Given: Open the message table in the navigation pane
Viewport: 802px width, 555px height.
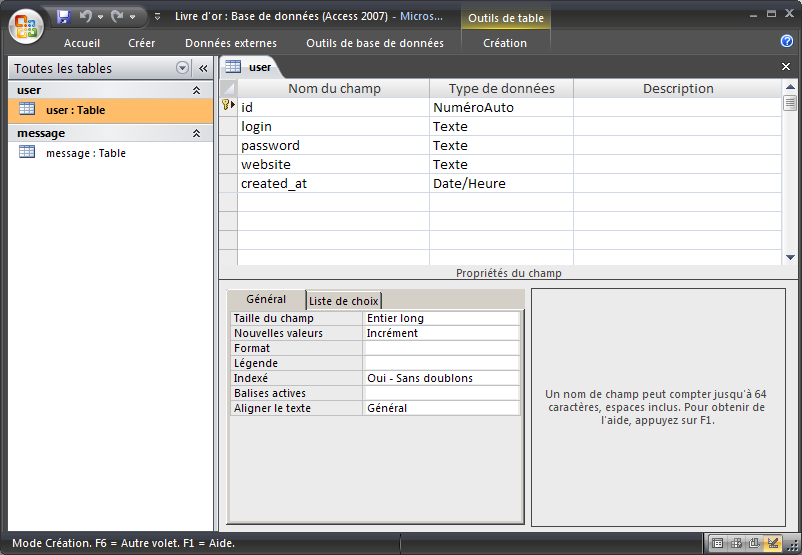Looking at the screenshot, I should [x=85, y=153].
